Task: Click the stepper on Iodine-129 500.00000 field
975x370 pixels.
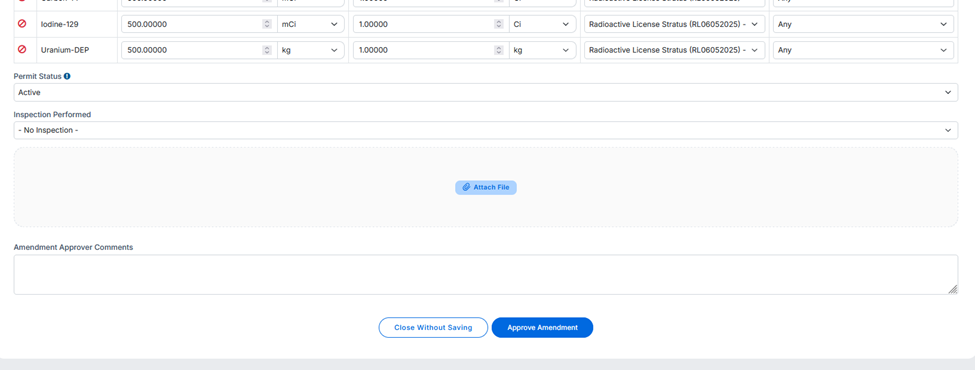Action: coord(267,24)
